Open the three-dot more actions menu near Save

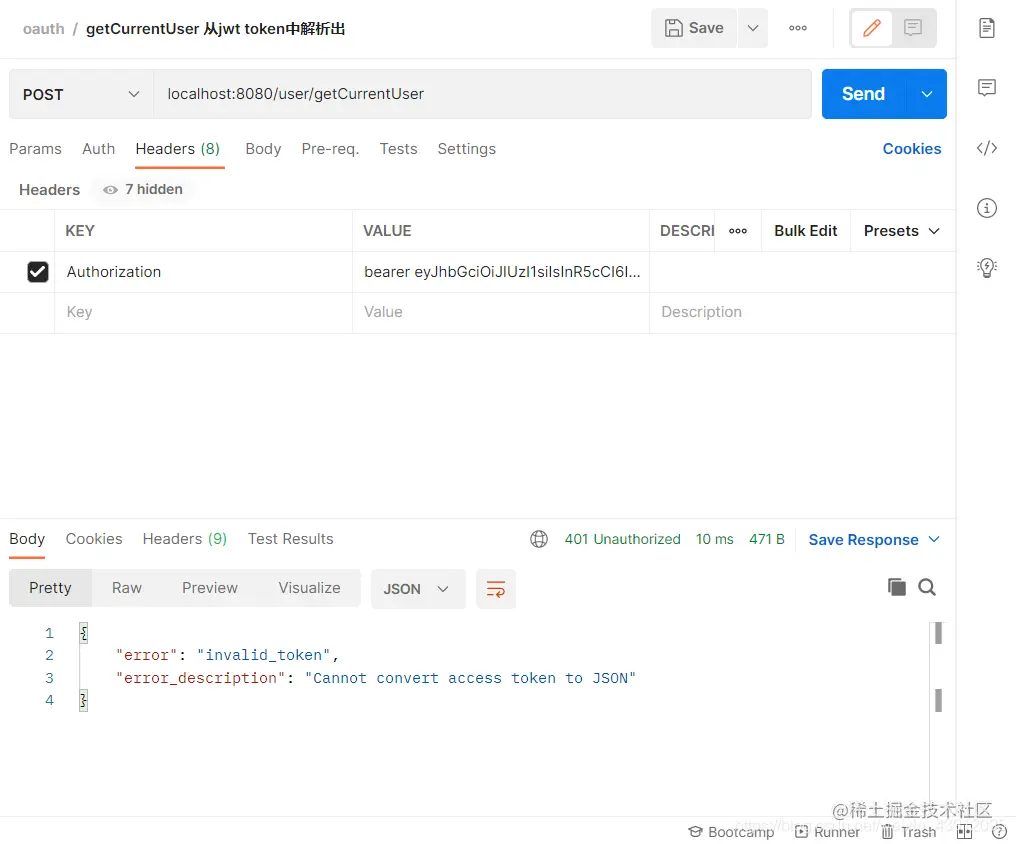pos(798,28)
